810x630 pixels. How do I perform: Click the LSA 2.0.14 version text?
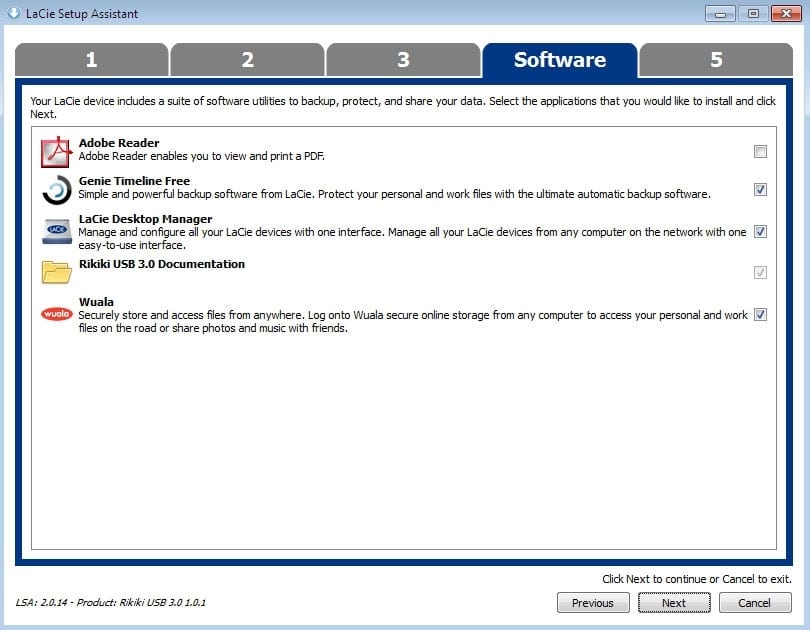(111, 603)
